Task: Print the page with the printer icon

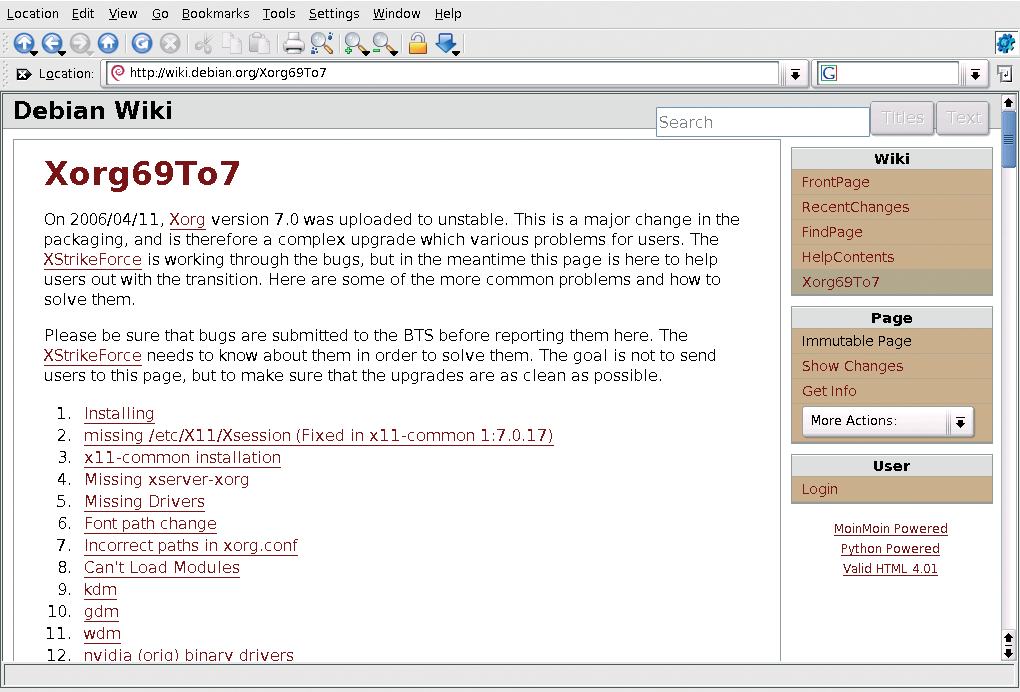Action: coord(293,44)
